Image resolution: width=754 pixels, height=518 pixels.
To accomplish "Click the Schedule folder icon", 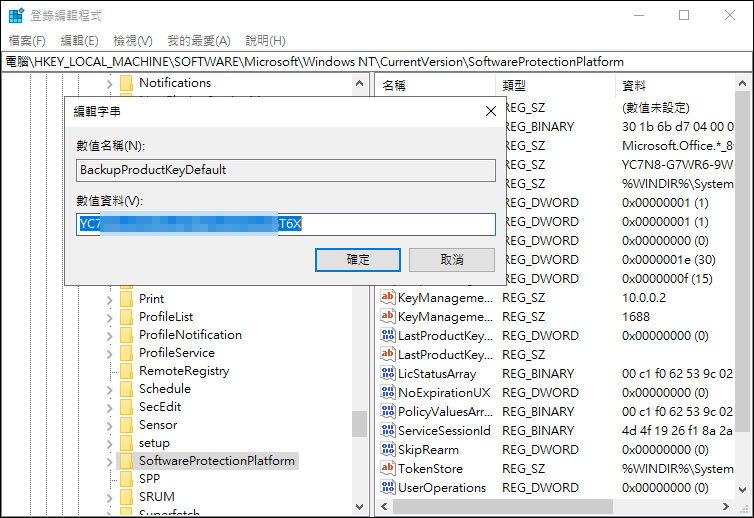I will coord(126,389).
